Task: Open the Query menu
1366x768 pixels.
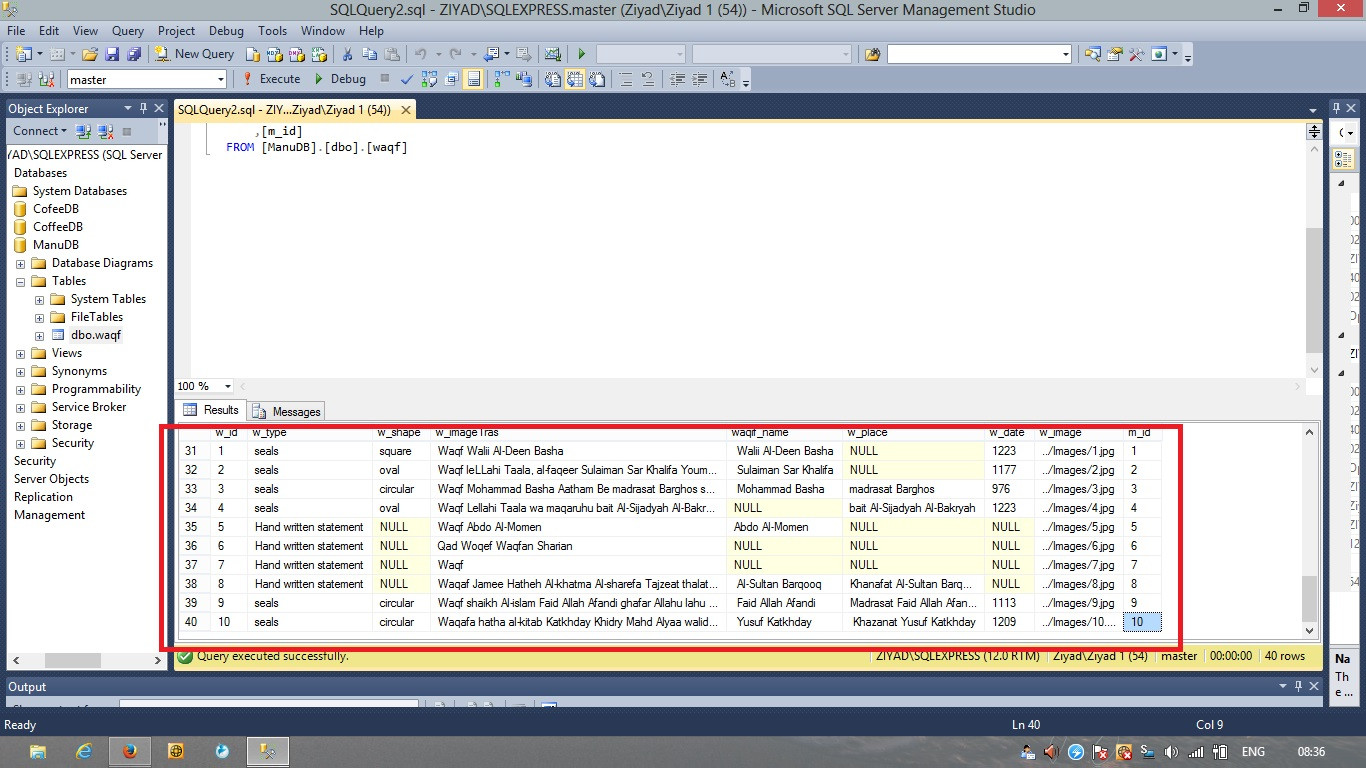Action: click(x=128, y=31)
